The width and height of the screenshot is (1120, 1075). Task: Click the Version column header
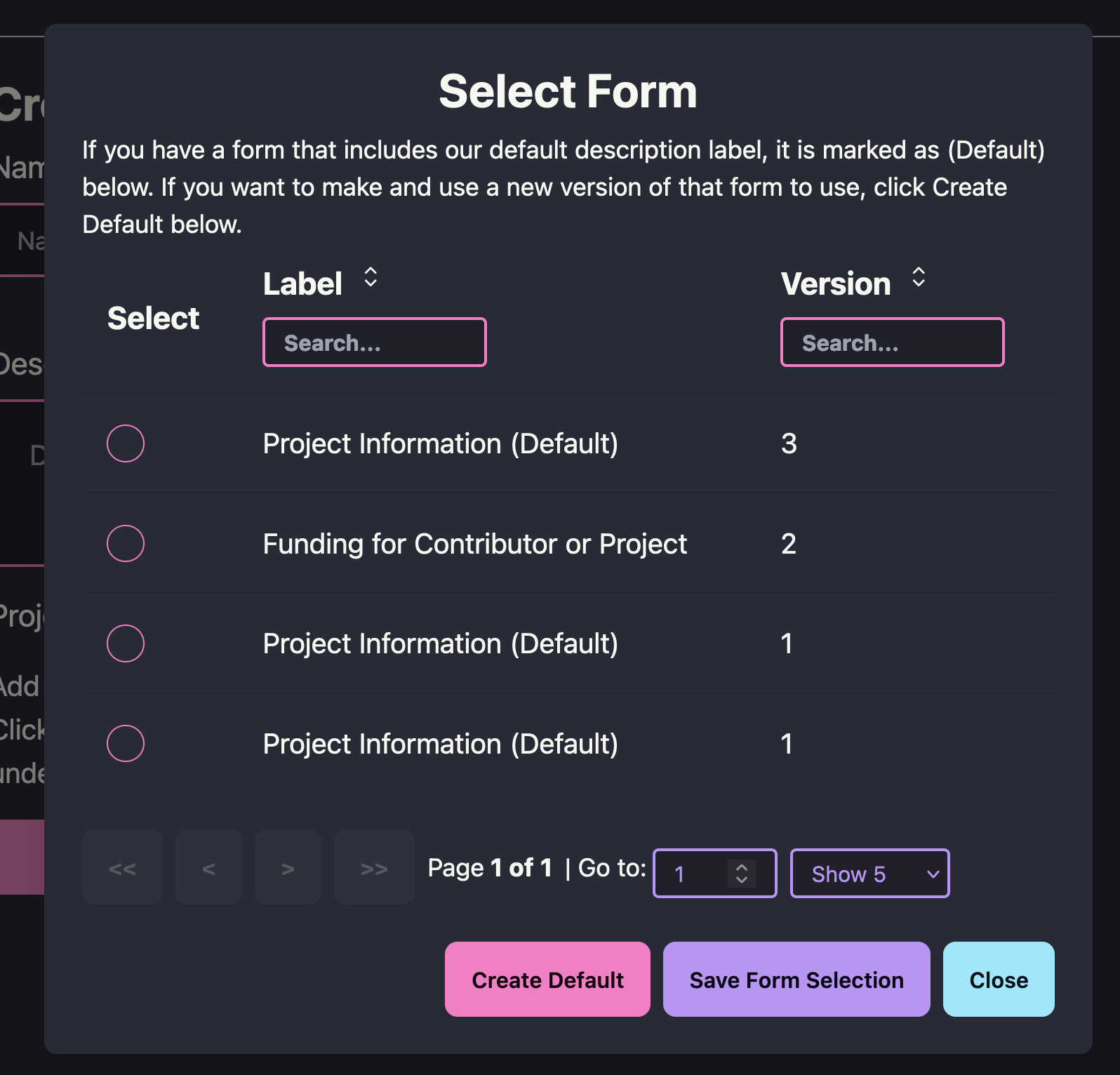[x=836, y=284]
